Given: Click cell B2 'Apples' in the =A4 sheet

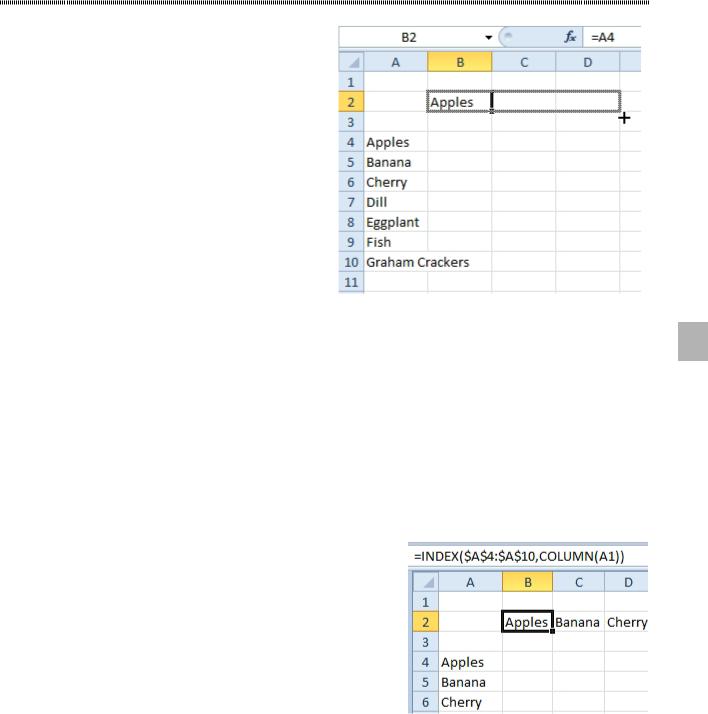Looking at the screenshot, I should coord(459,102).
